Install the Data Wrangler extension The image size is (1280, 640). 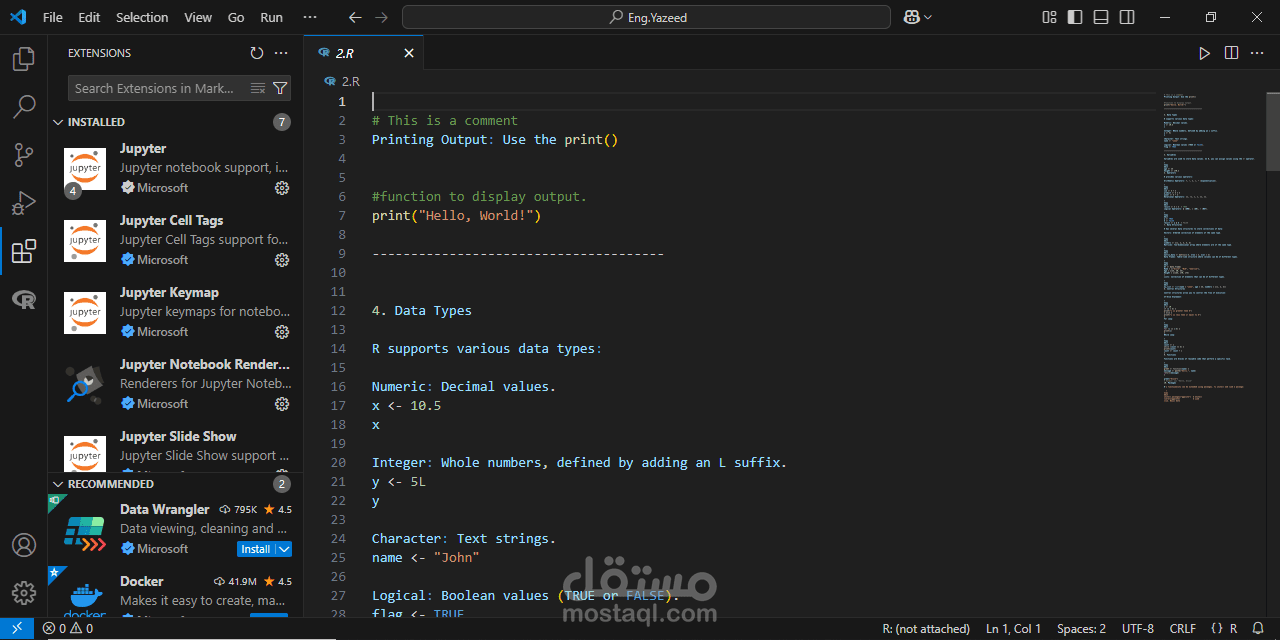coord(256,549)
